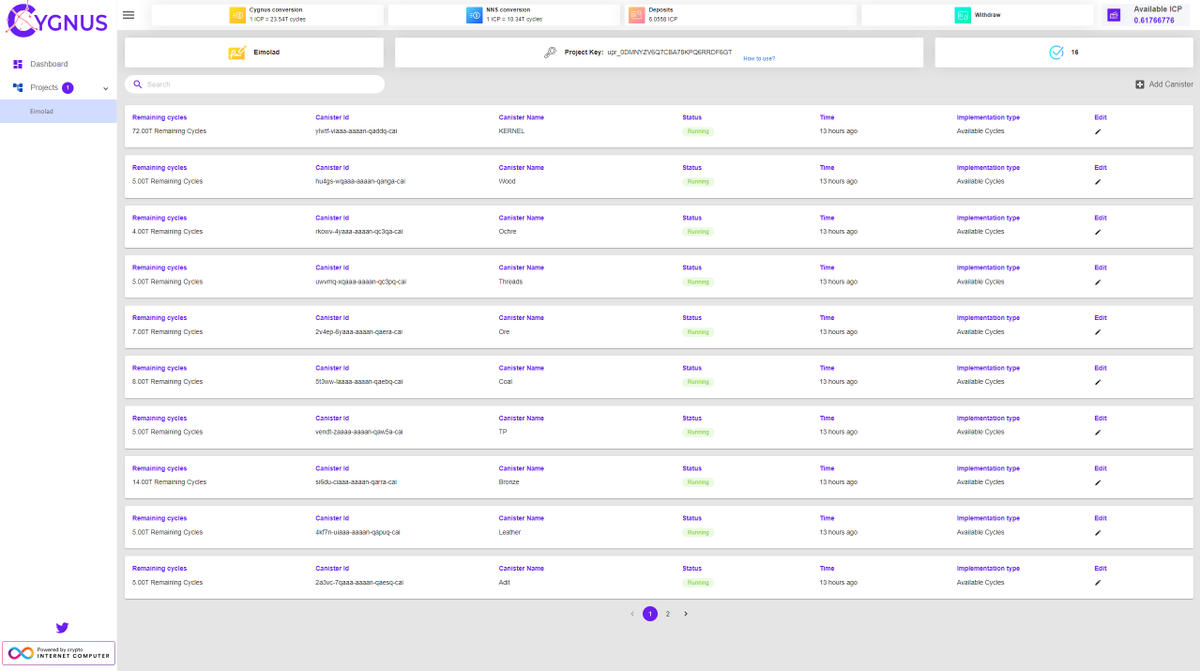The height and width of the screenshot is (671, 1200).
Task: Click the 72.00T Remaining Cycles value
Action: 169,131
